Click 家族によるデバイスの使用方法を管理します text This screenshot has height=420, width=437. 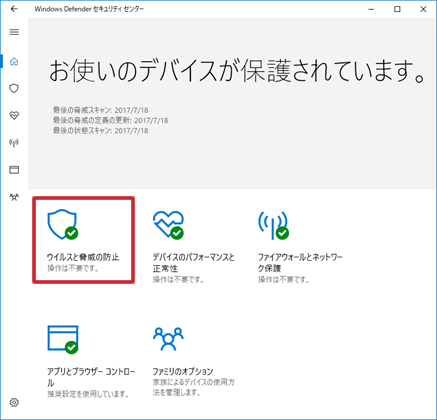coord(194,387)
